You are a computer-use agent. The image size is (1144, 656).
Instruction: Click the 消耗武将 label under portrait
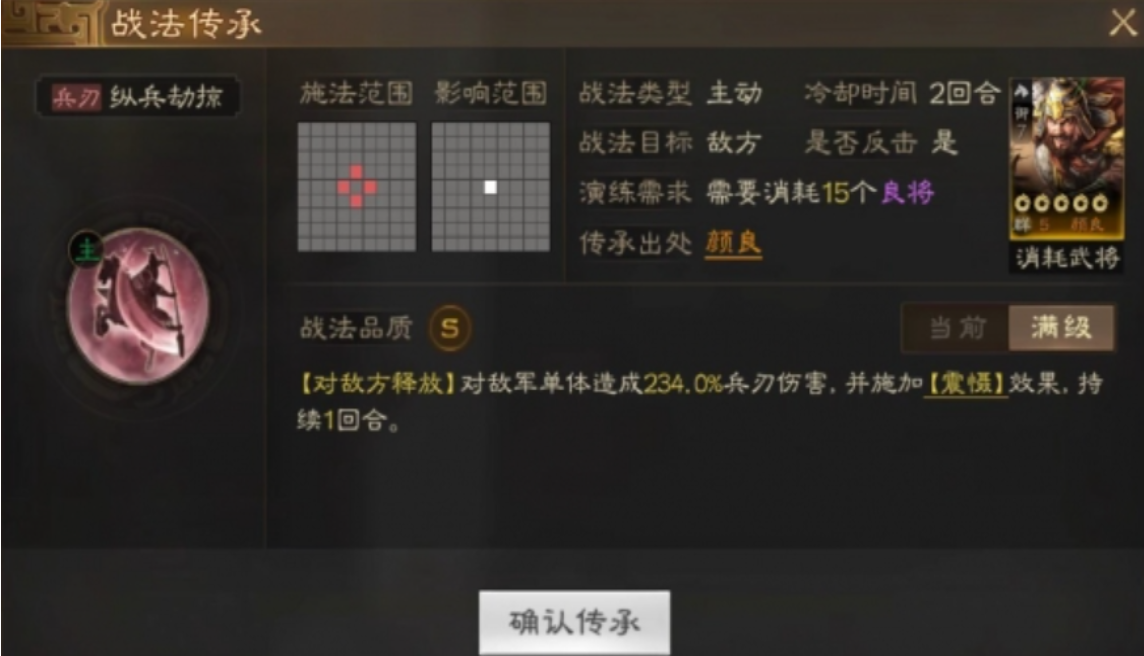tap(1067, 257)
